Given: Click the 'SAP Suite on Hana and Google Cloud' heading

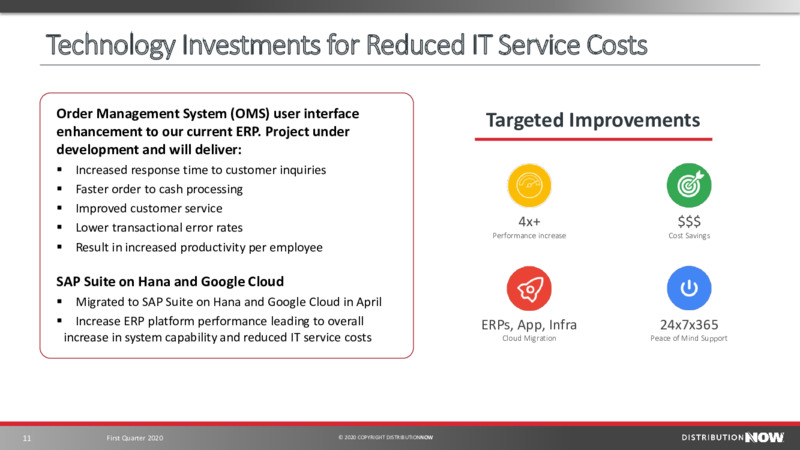Looking at the screenshot, I should 170,282.
